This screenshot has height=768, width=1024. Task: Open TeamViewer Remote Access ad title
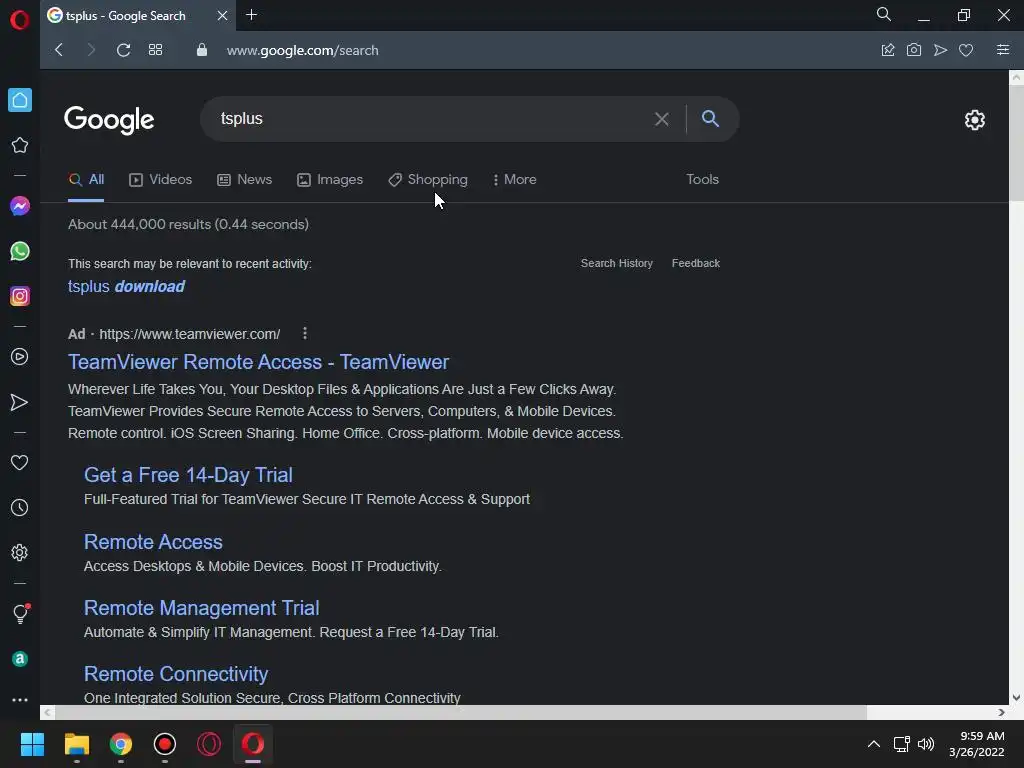pyautogui.click(x=259, y=362)
